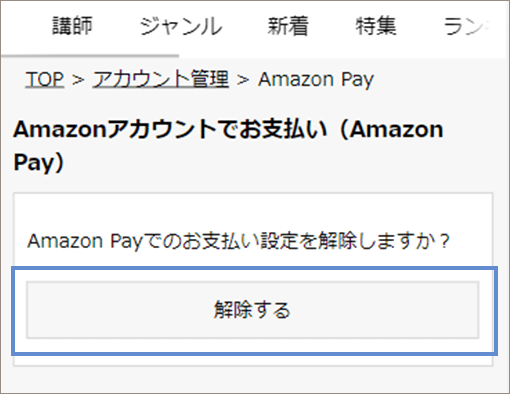Click blank nav space left of 講師
Screen dimensions: 510x394
(27, 27)
